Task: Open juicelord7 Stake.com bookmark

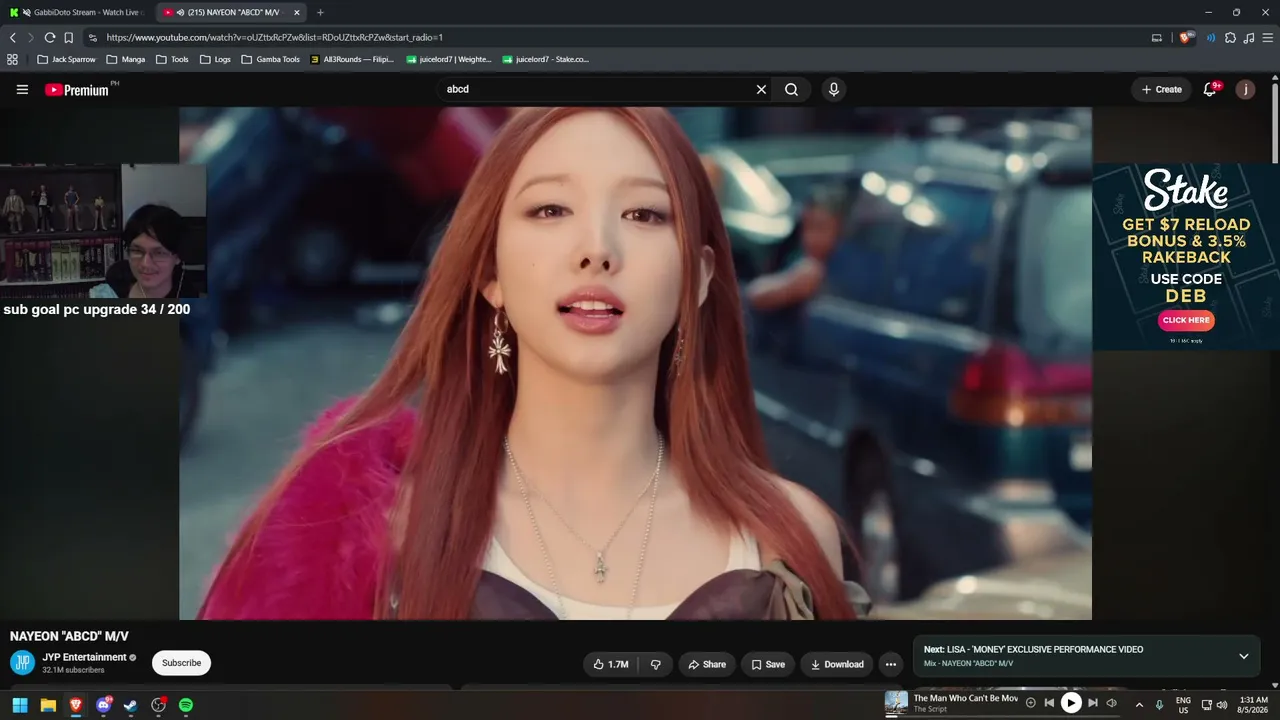Action: pyautogui.click(x=545, y=59)
